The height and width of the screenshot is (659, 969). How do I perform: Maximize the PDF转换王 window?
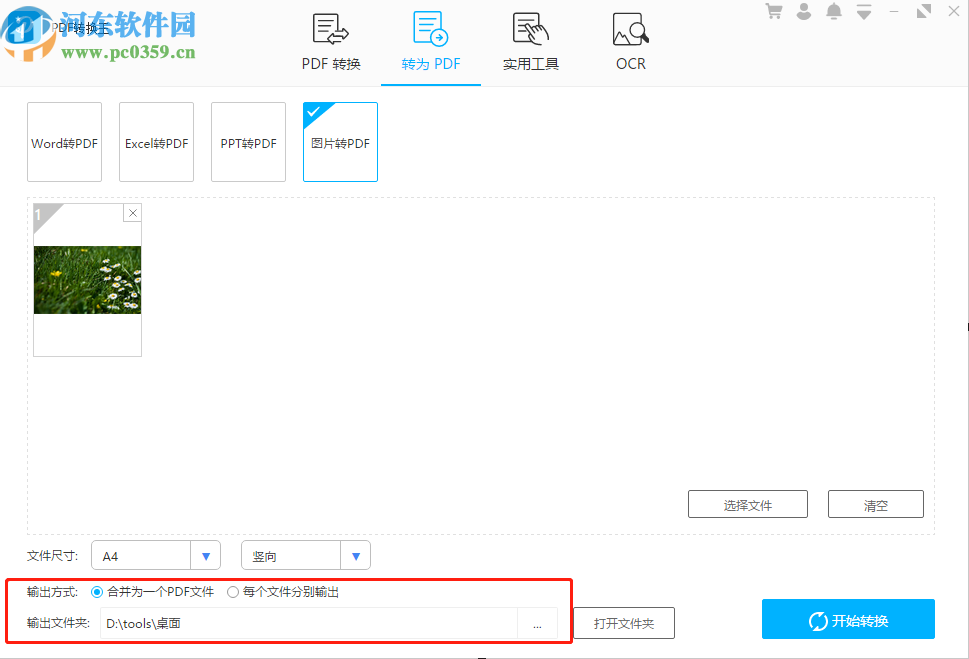tap(924, 11)
